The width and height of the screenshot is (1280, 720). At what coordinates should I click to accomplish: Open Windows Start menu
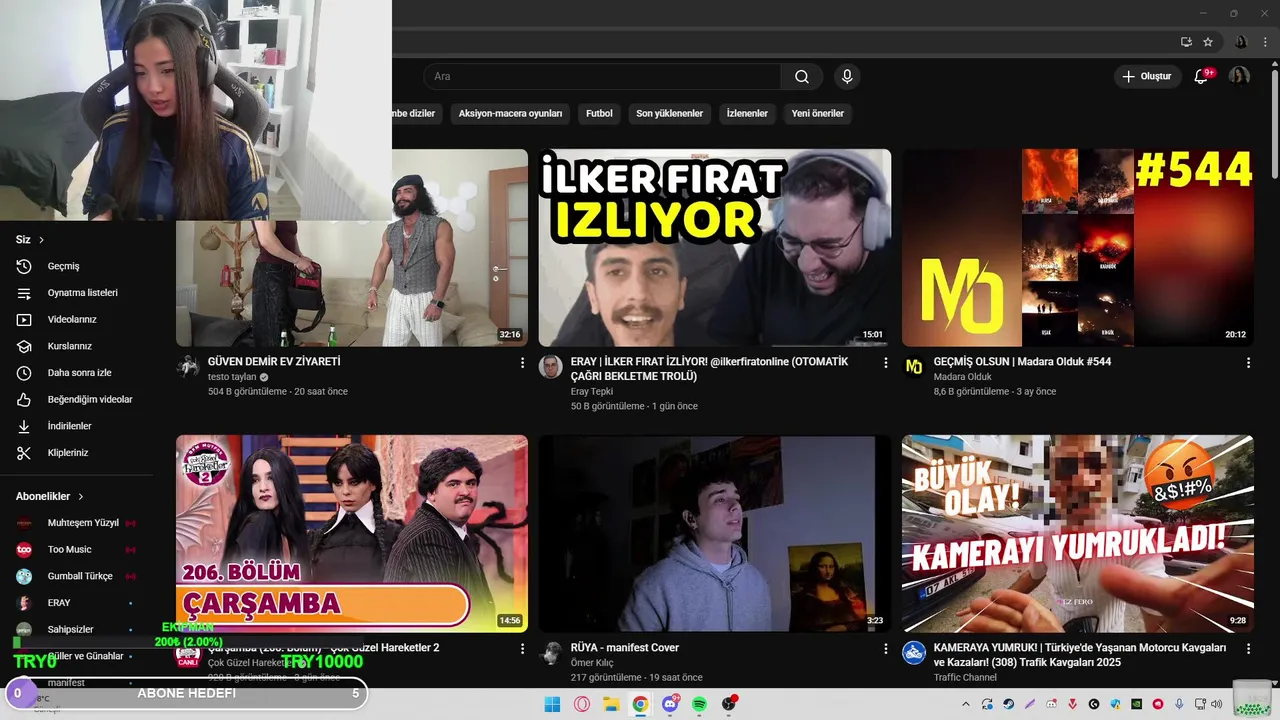[x=552, y=704]
